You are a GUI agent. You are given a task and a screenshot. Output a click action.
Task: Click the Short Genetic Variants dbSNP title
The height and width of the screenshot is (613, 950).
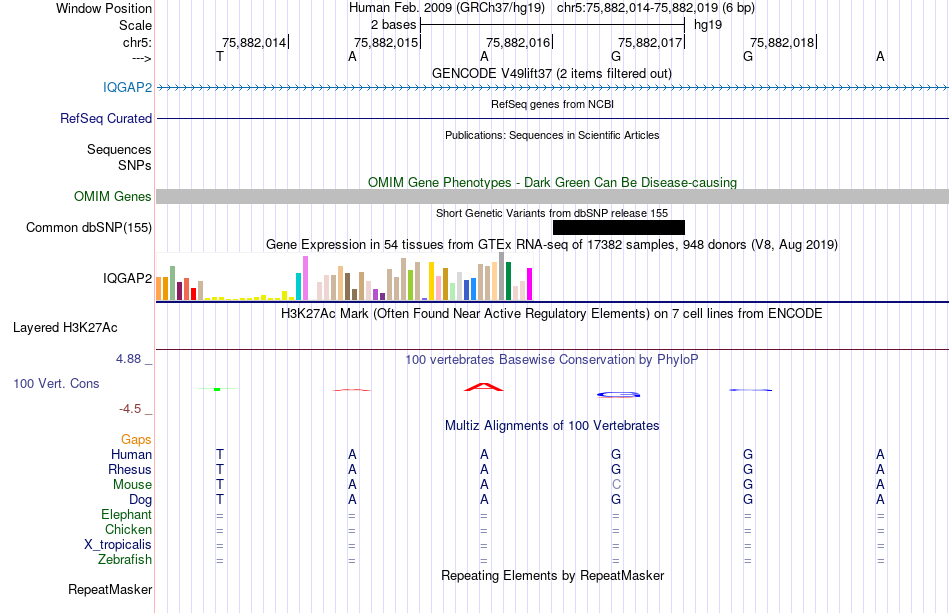pyautogui.click(x=552, y=213)
